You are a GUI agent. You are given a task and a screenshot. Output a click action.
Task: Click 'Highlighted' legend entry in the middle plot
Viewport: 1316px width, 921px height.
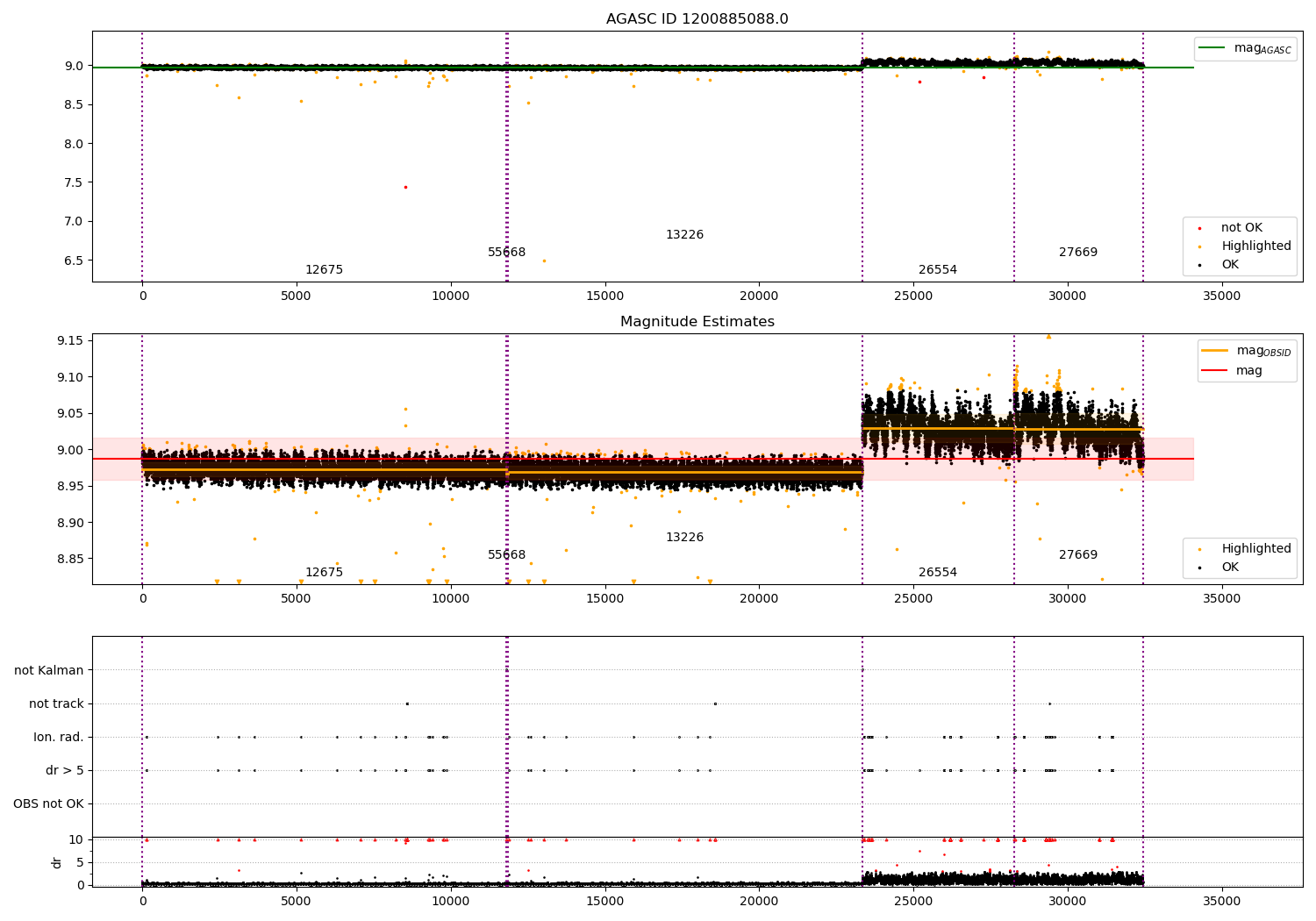[1255, 549]
